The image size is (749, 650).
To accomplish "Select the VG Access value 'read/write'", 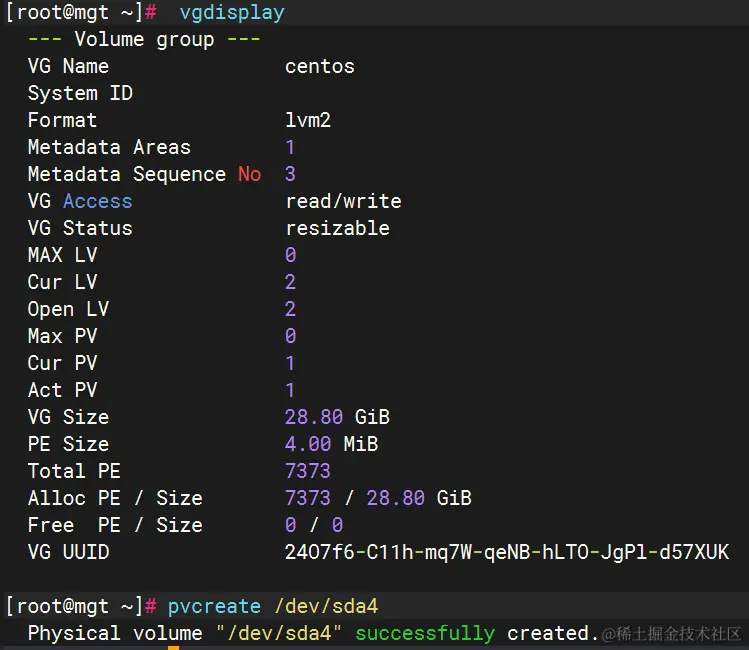I will pyautogui.click(x=343, y=201).
